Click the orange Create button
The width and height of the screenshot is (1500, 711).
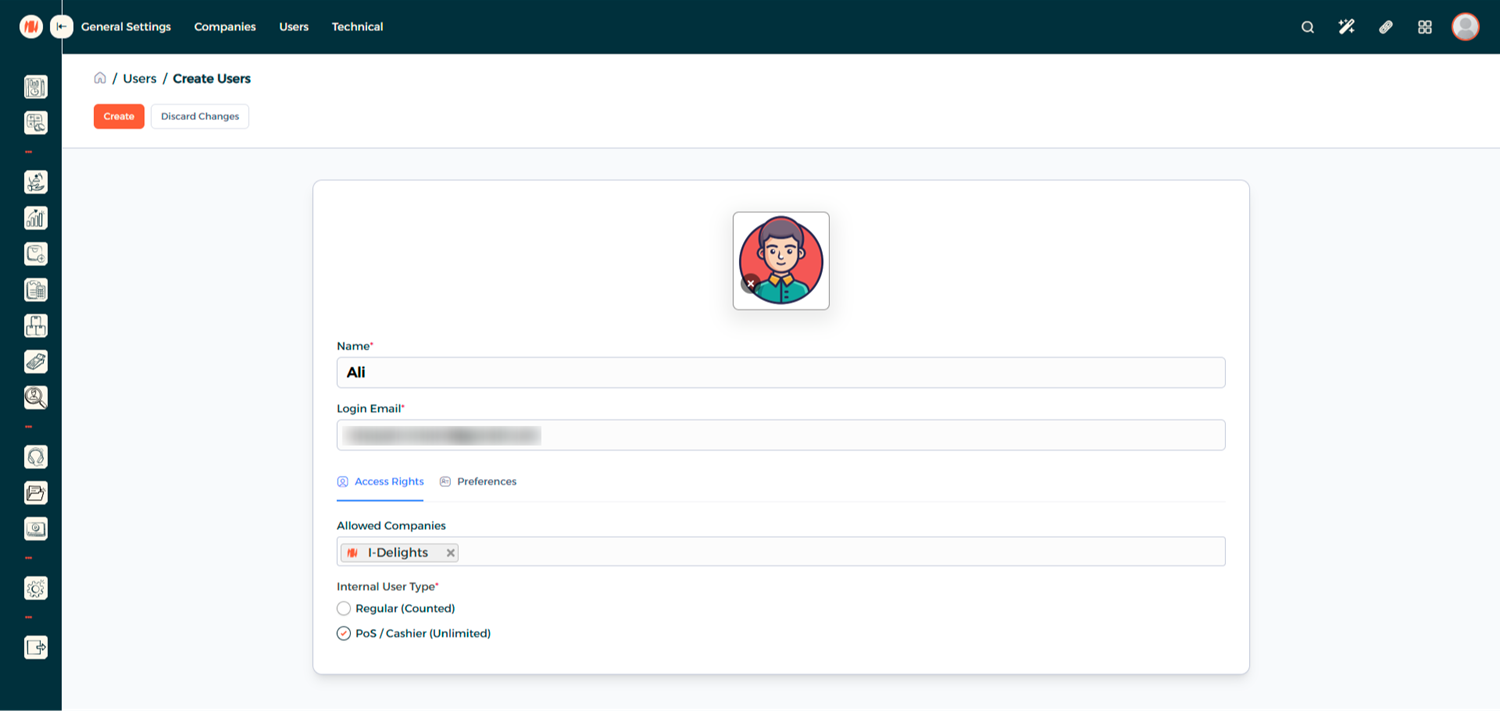pyautogui.click(x=119, y=116)
